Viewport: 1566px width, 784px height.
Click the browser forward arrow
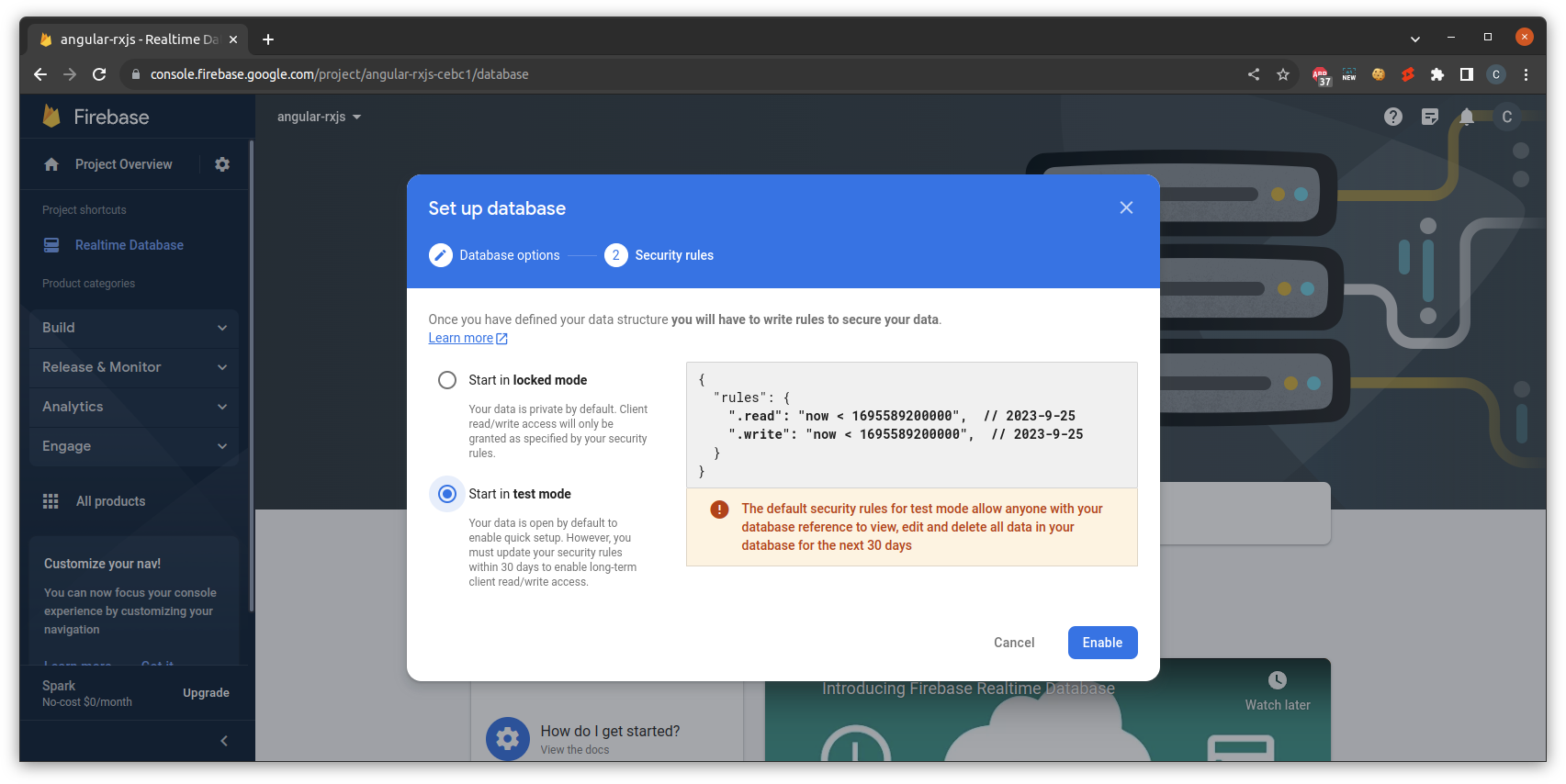(x=70, y=74)
